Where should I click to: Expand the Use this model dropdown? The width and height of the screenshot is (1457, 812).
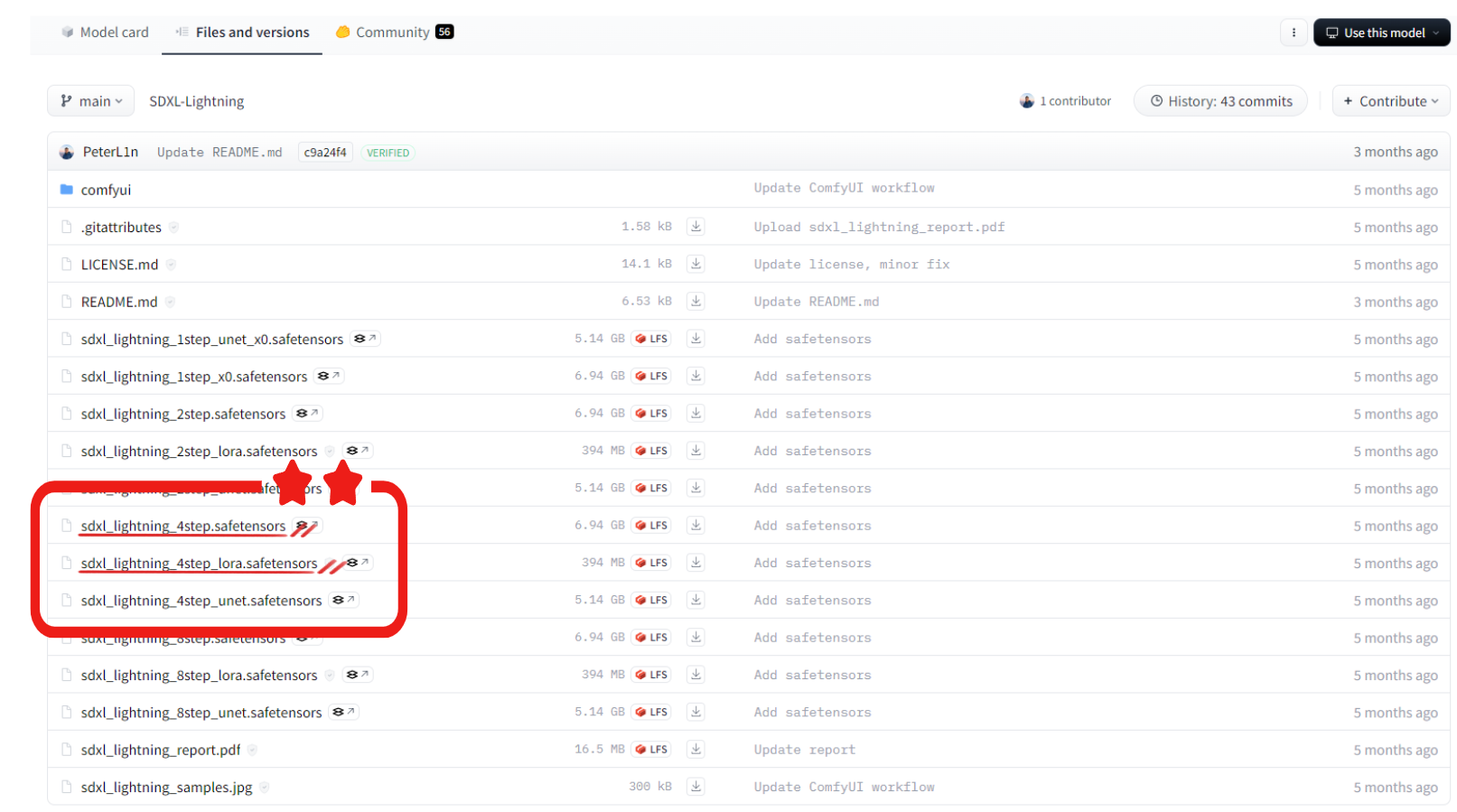pyautogui.click(x=1381, y=33)
